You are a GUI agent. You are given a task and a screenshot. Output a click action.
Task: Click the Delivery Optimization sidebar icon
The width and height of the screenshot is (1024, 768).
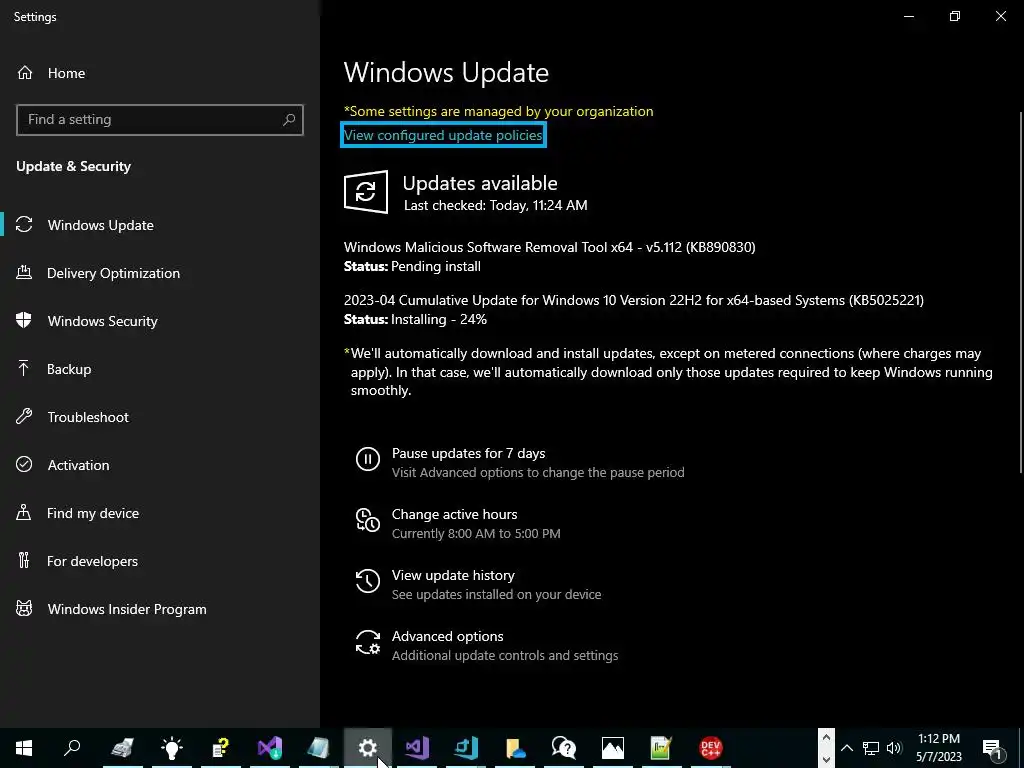(24, 273)
